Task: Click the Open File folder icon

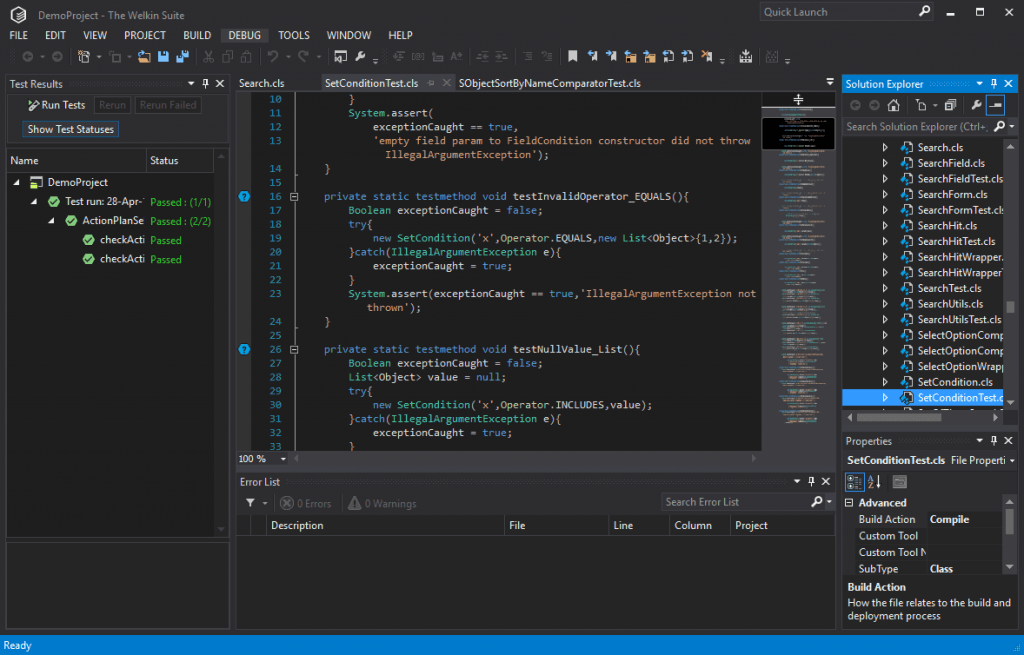Action: (x=144, y=57)
